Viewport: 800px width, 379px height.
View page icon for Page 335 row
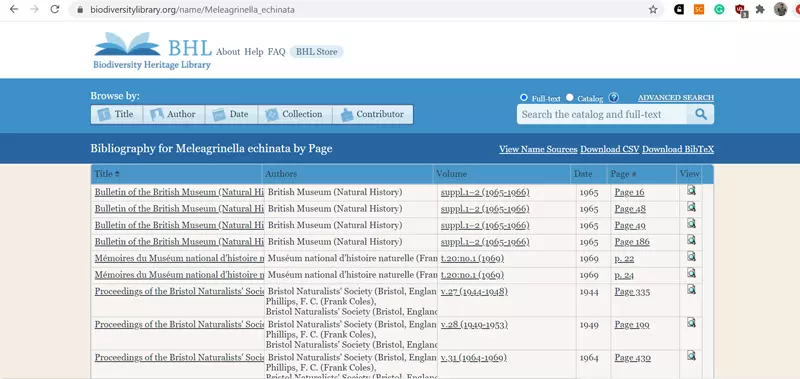691,290
